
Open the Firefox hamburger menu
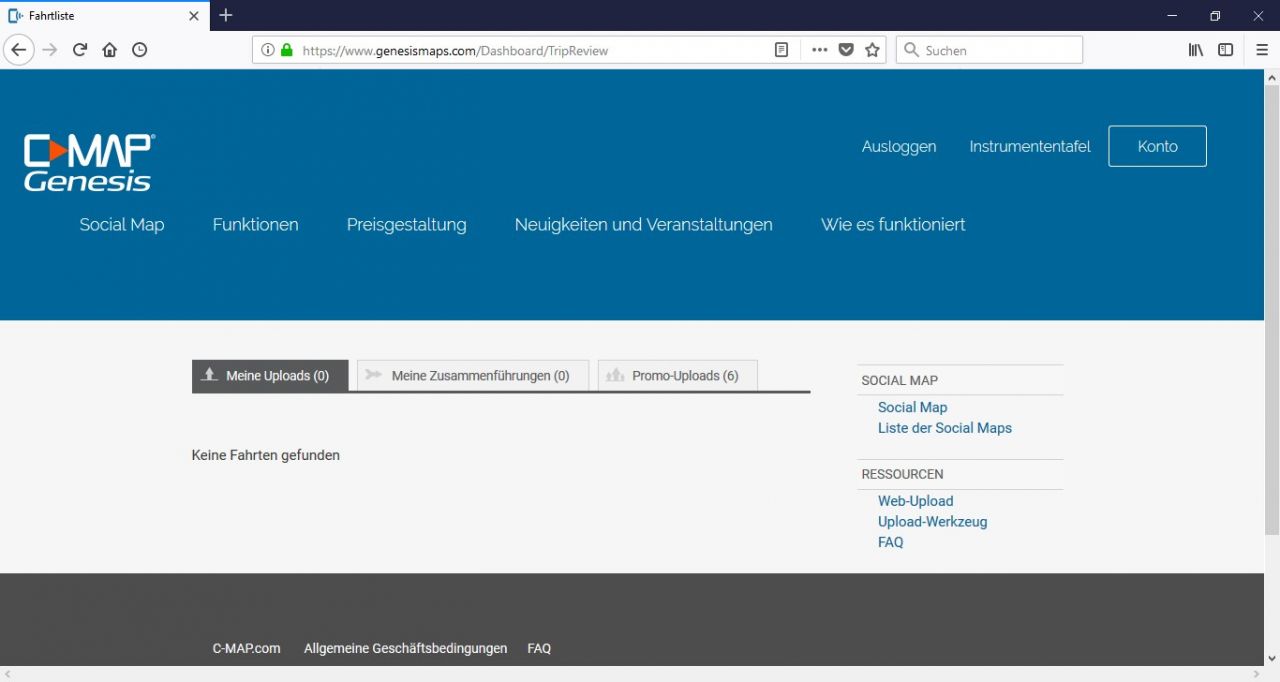click(1262, 50)
